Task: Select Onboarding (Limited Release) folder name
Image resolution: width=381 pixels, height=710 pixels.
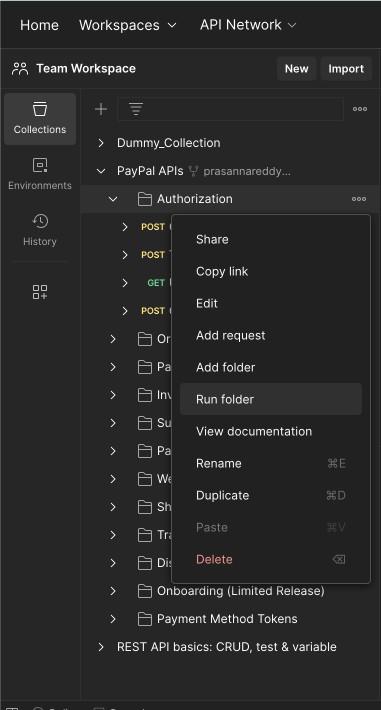Action: [x=241, y=591]
